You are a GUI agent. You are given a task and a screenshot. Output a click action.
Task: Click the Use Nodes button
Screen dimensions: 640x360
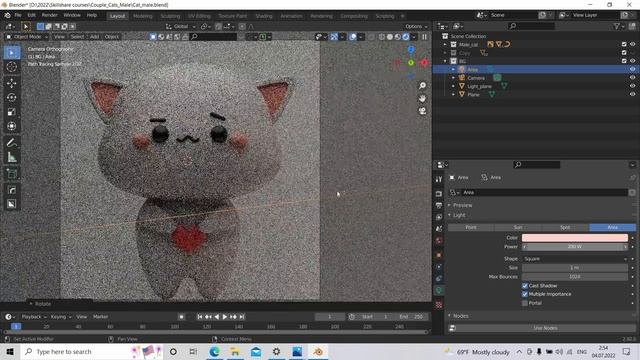[x=545, y=328]
